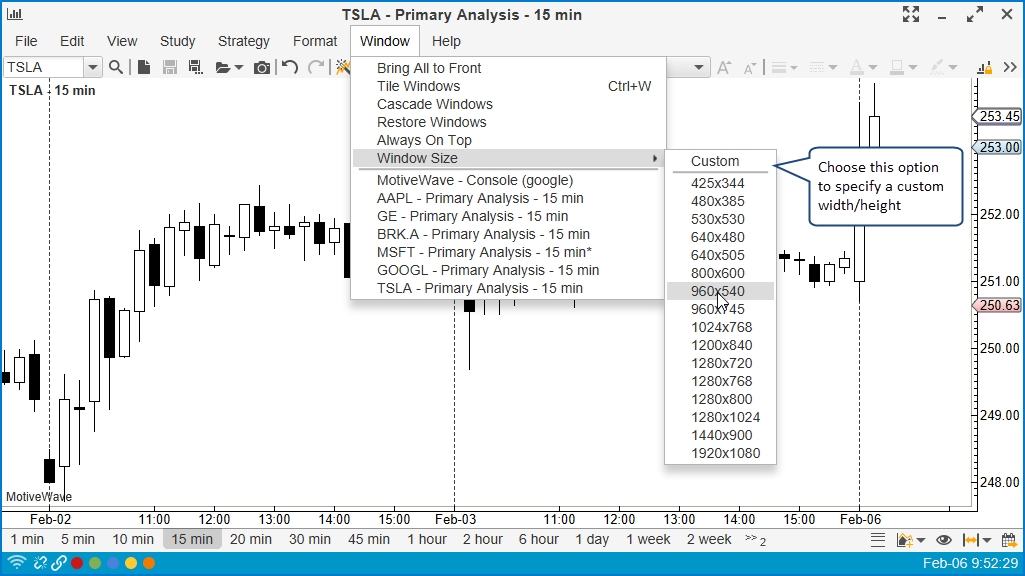The image size is (1025, 576).
Task: Expand the bar spacing arrows dropdown arrow
Action: [986, 540]
